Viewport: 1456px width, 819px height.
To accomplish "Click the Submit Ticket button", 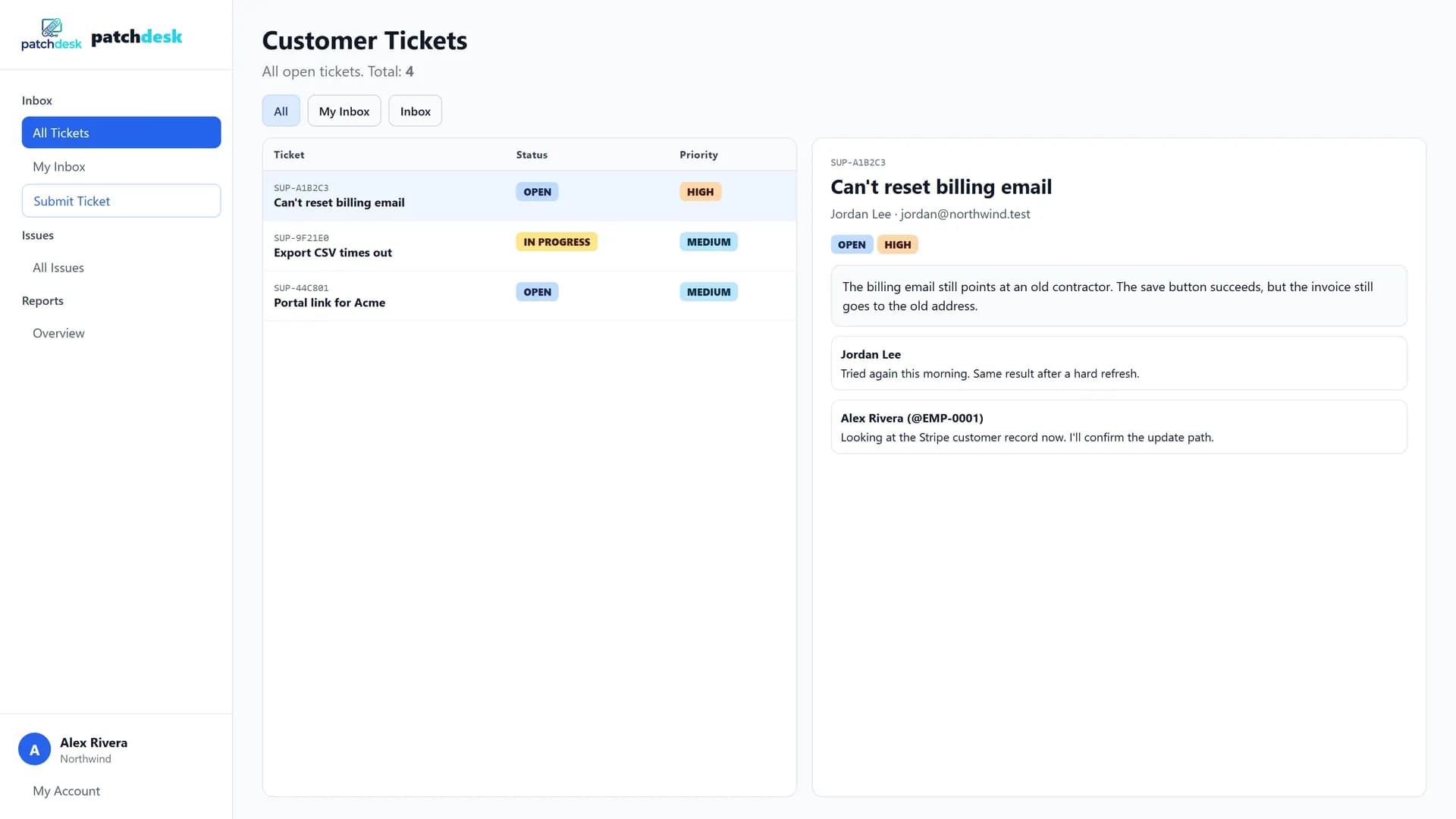I will 121,201.
